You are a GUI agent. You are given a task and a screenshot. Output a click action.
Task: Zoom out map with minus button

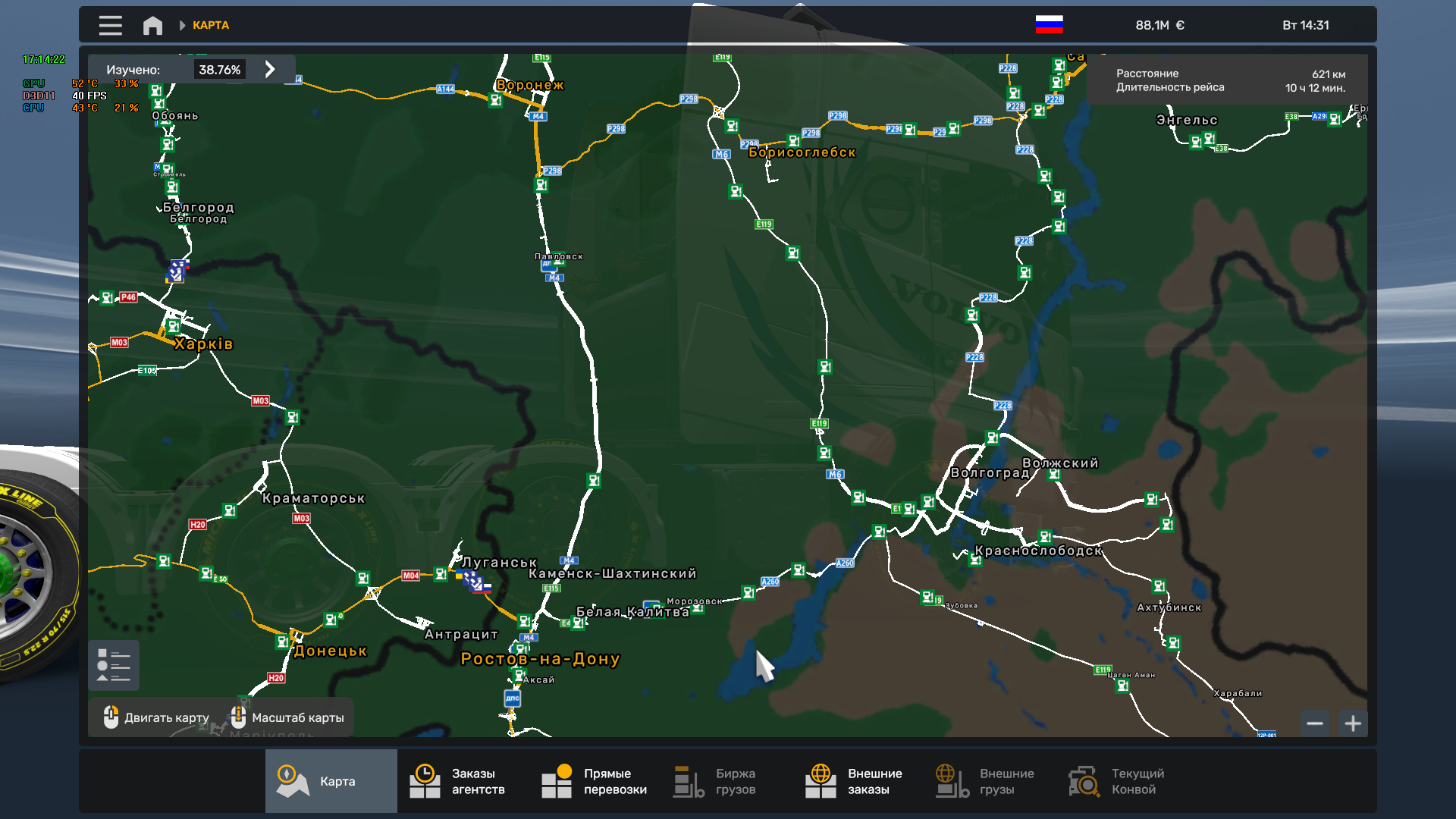[x=1315, y=723]
